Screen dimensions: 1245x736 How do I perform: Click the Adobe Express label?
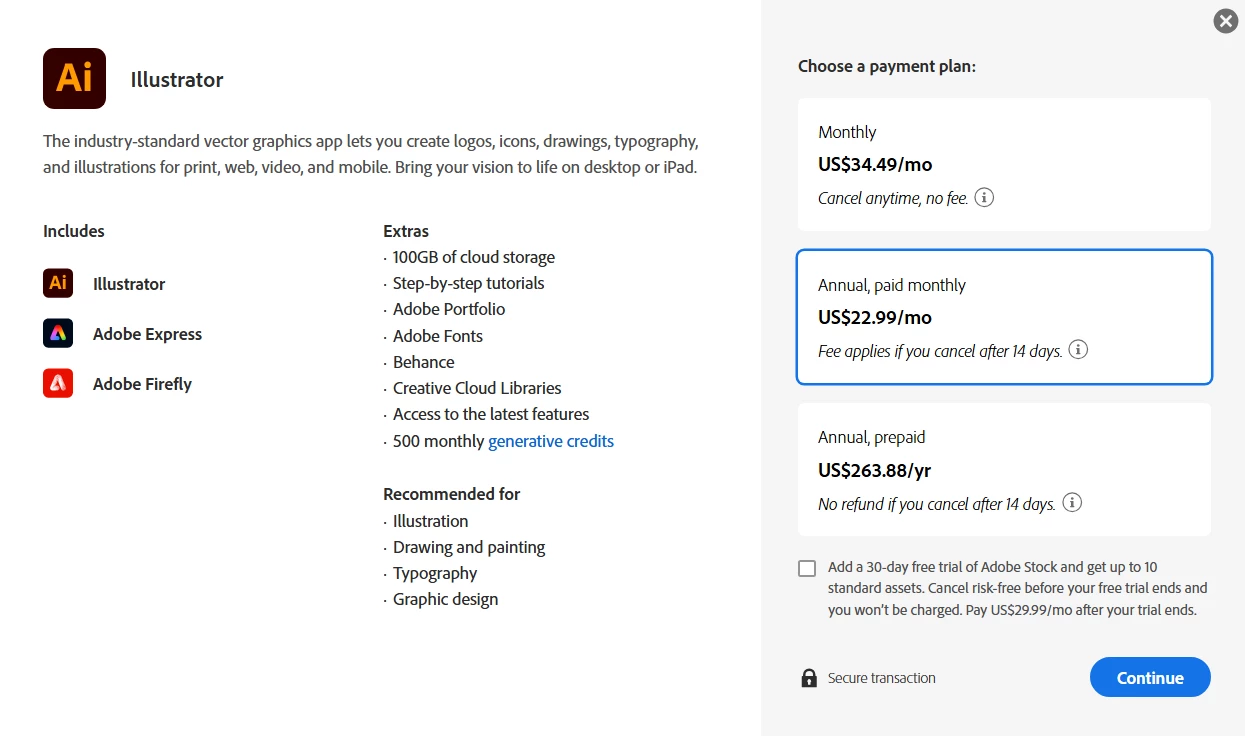point(147,334)
